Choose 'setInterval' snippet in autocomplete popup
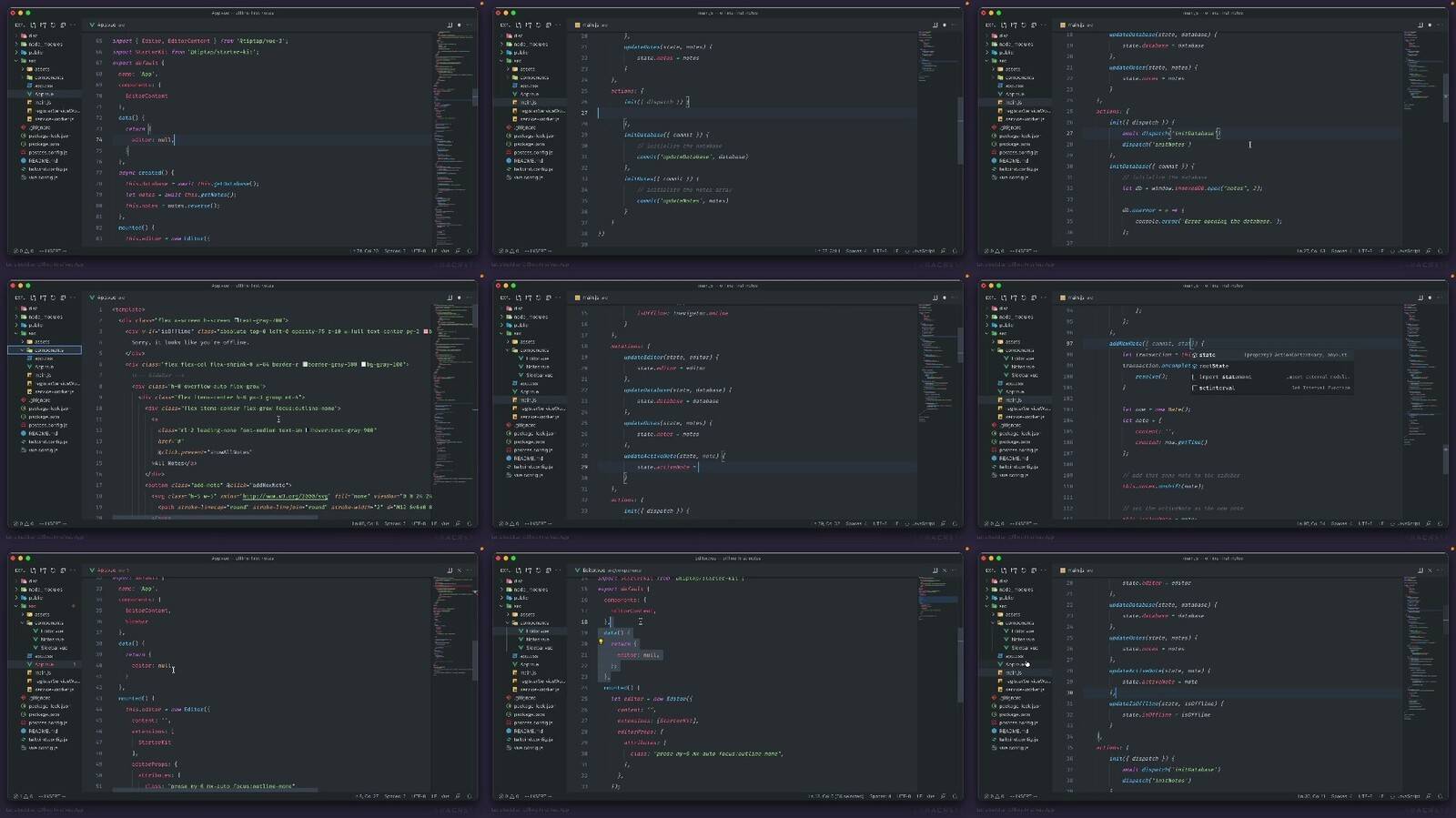 pos(1272,388)
